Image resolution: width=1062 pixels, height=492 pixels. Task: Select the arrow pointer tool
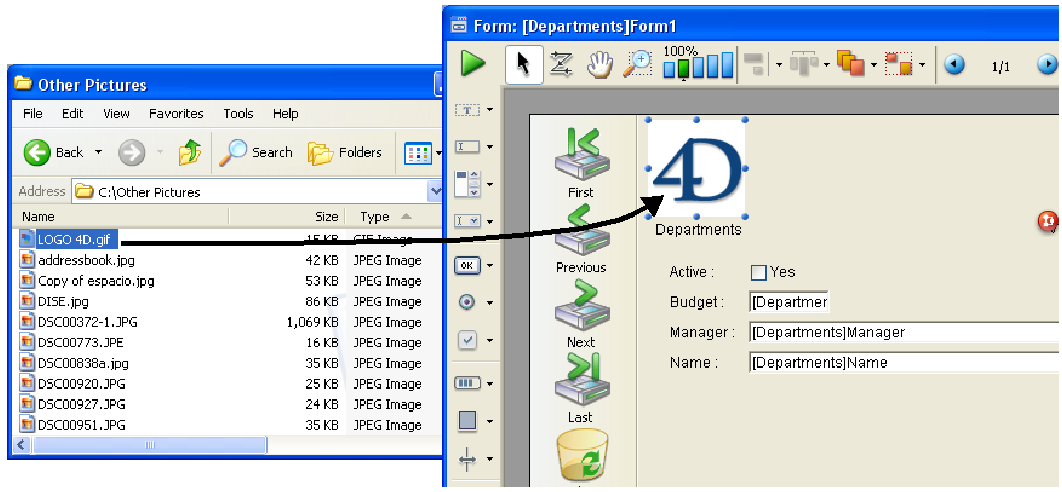point(524,64)
